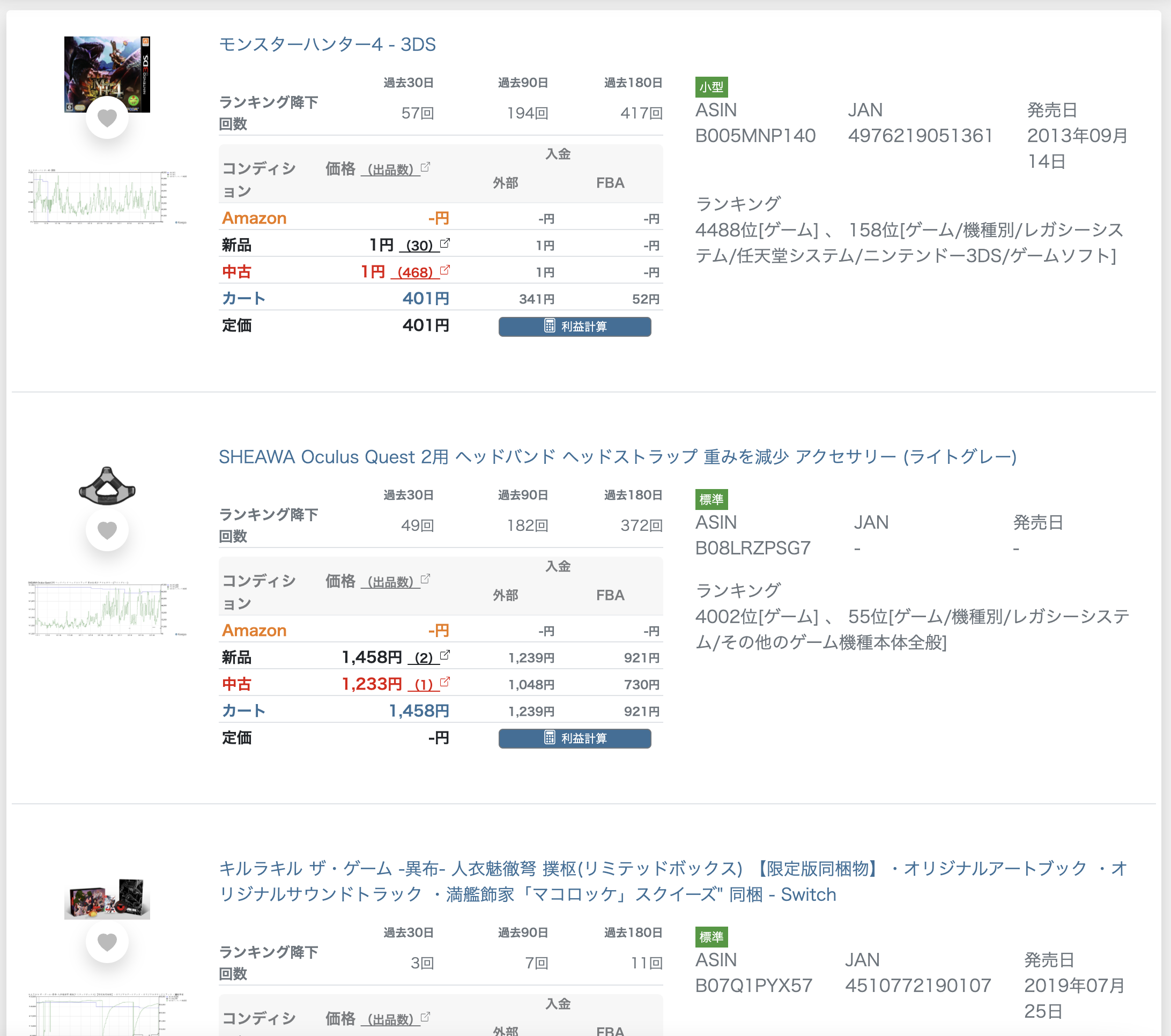1171x1036 pixels.
Task: Select ASIN value B08LRZPSG7
Action: (753, 549)
